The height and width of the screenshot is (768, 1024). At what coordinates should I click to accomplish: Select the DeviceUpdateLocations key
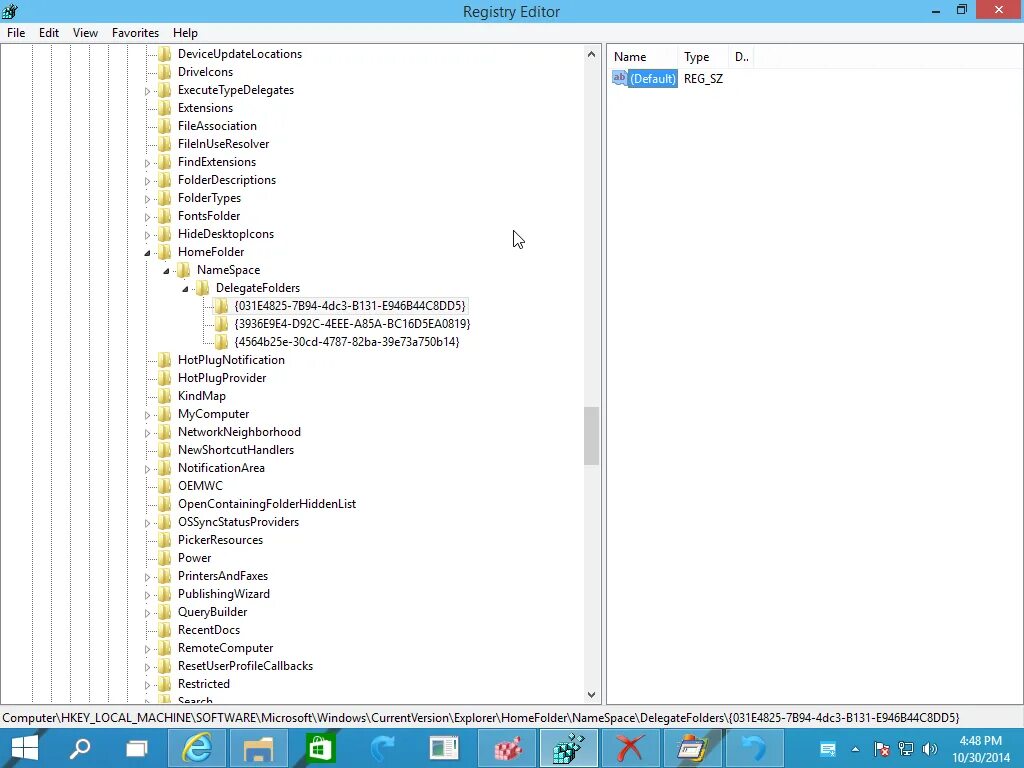(x=240, y=54)
